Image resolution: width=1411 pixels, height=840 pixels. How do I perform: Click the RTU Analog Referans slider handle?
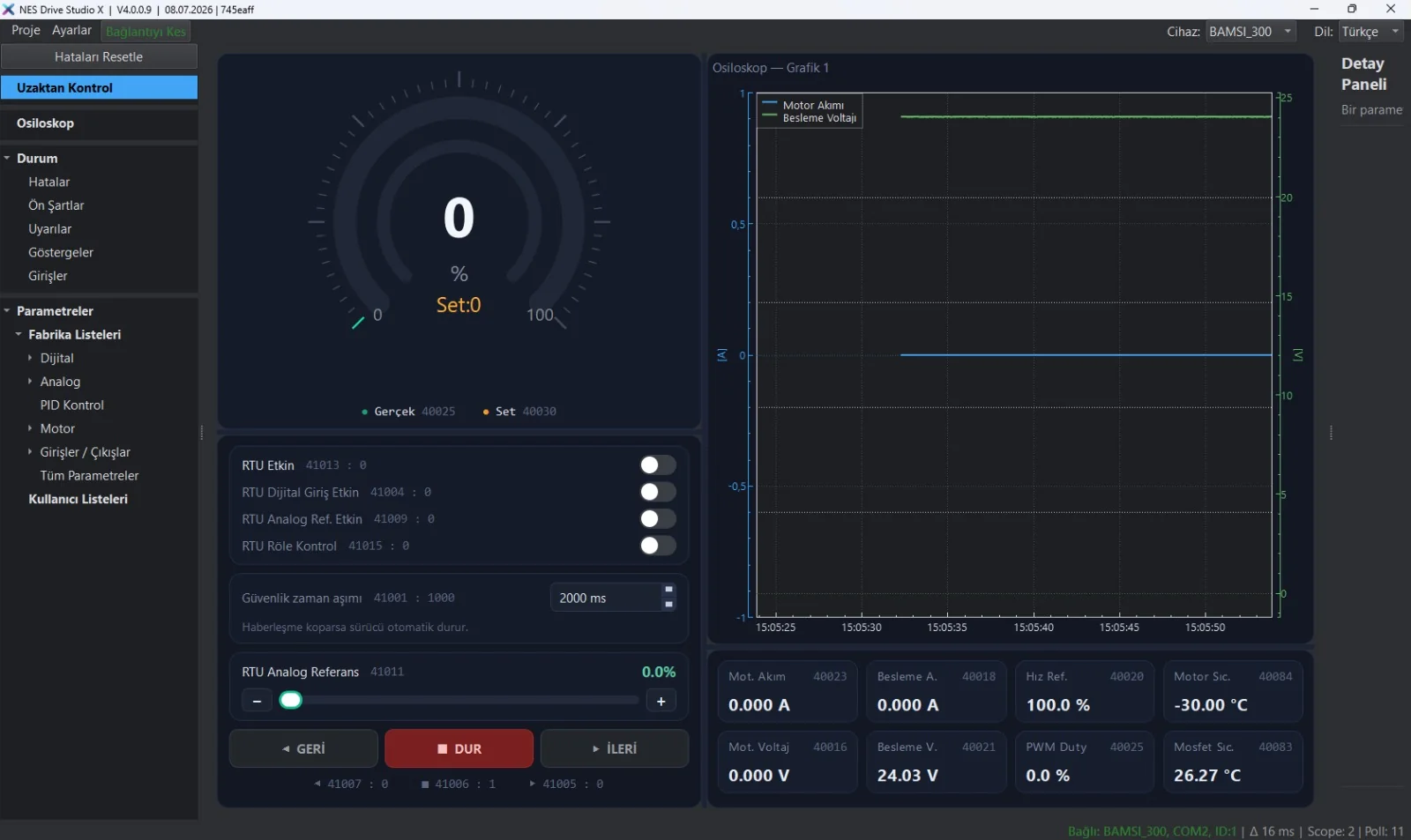(x=291, y=701)
